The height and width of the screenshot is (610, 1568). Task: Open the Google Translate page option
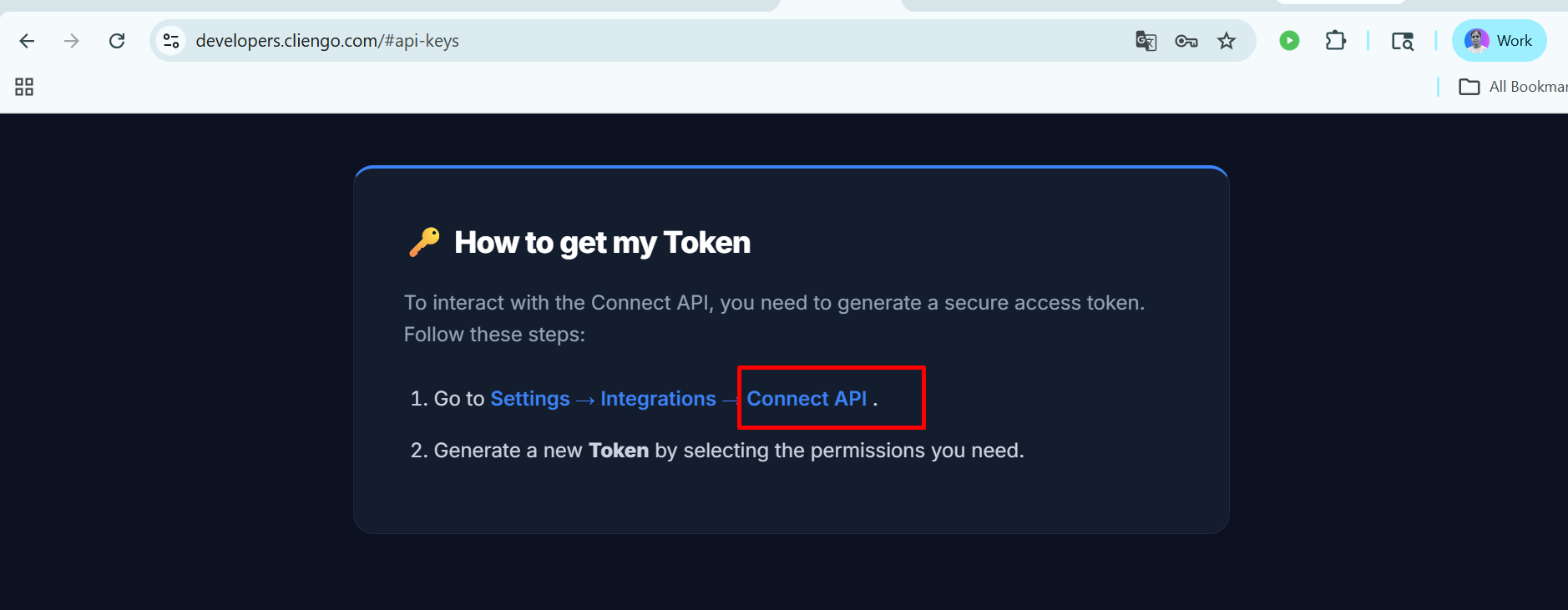coord(1146,41)
